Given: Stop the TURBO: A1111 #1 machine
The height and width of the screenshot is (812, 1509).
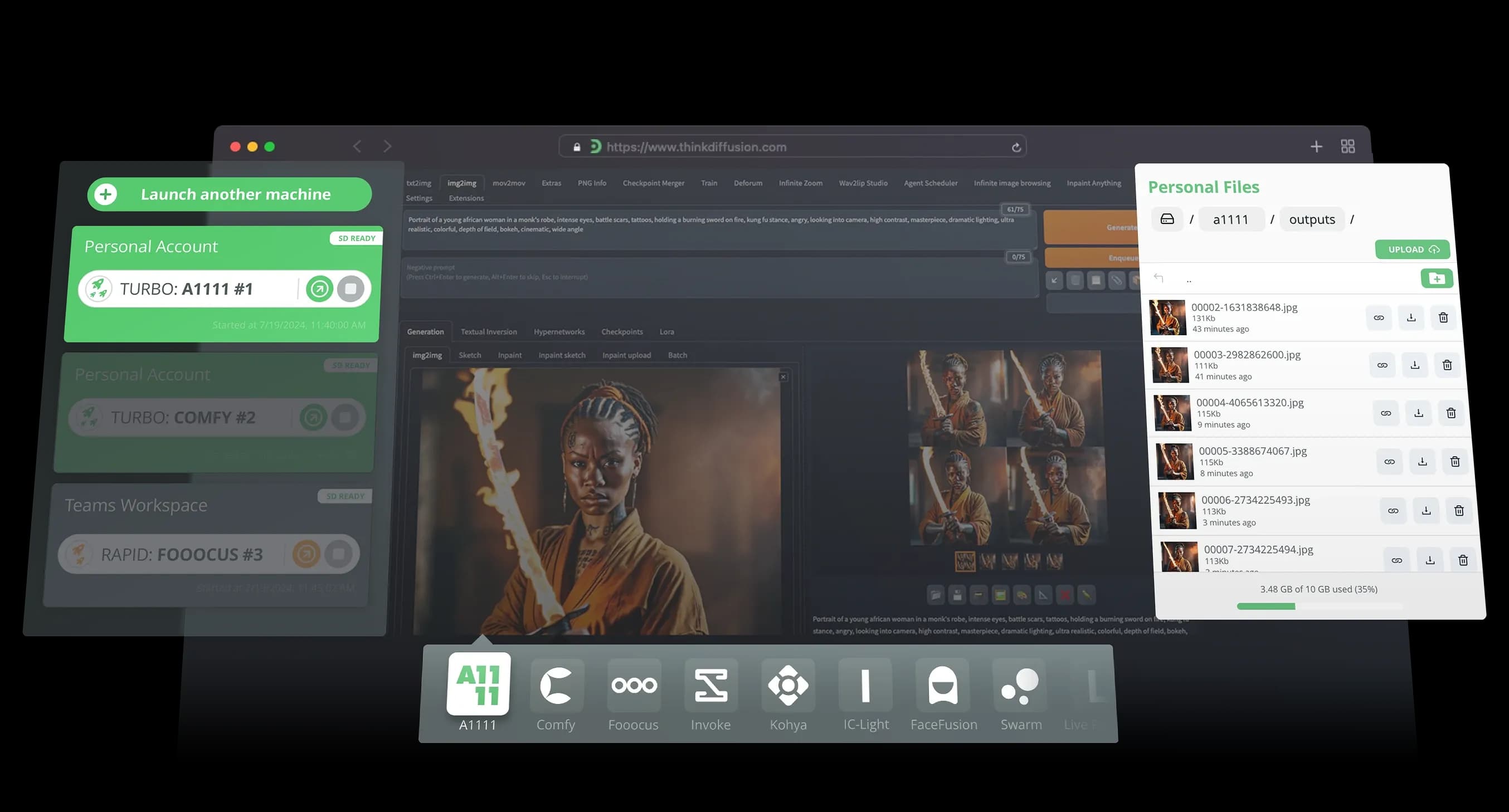Looking at the screenshot, I should [351, 288].
